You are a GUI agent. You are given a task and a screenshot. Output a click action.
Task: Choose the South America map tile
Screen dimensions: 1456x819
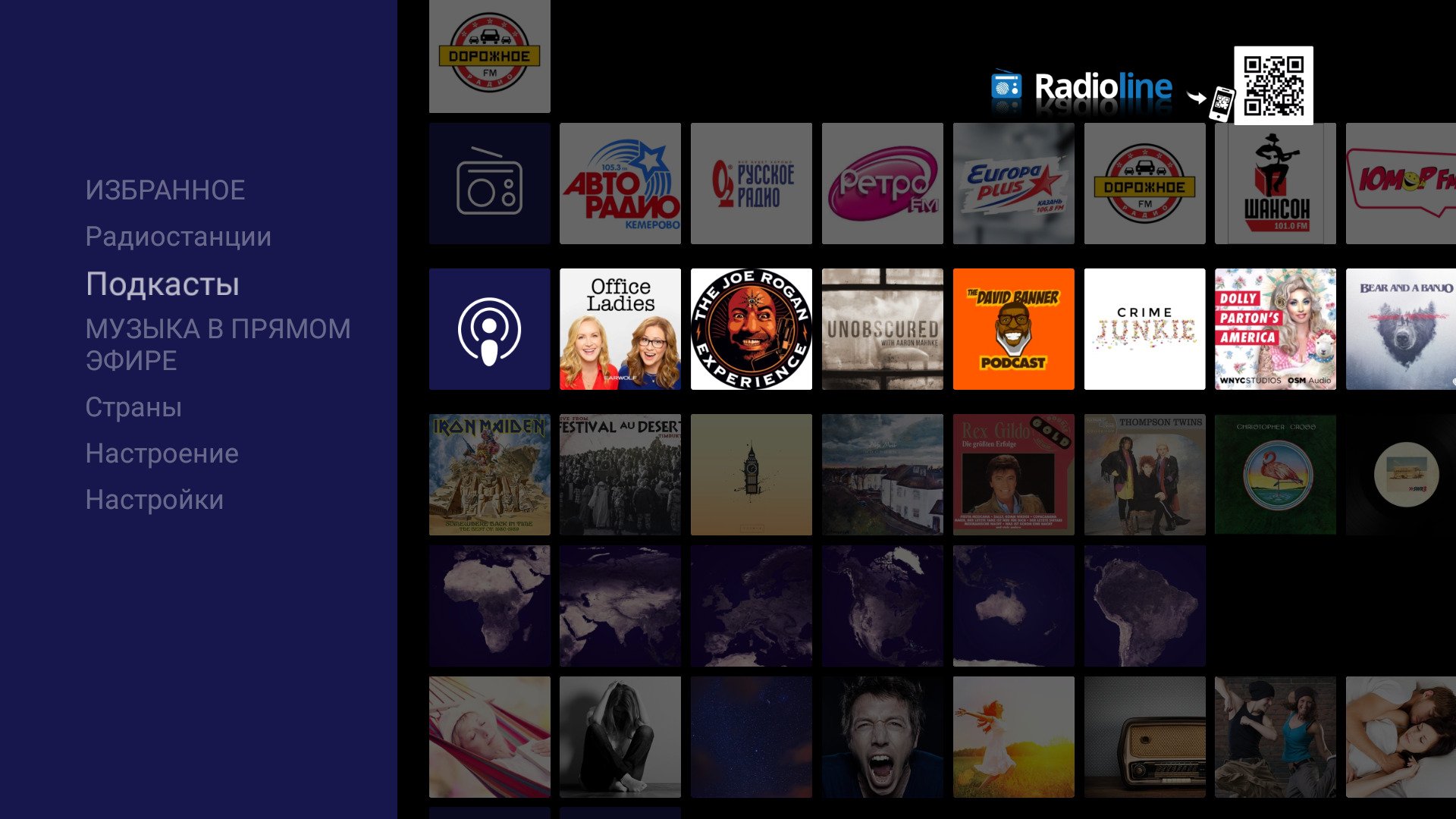[x=1145, y=606]
